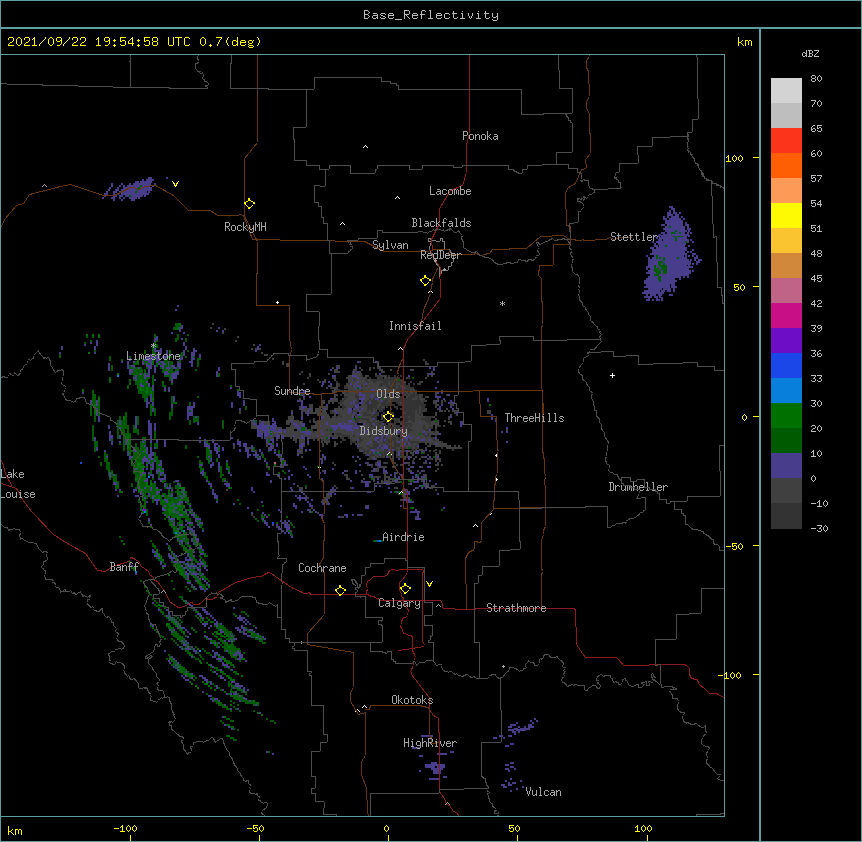Click the Drumheller town label
862x842 pixels.
[638, 487]
